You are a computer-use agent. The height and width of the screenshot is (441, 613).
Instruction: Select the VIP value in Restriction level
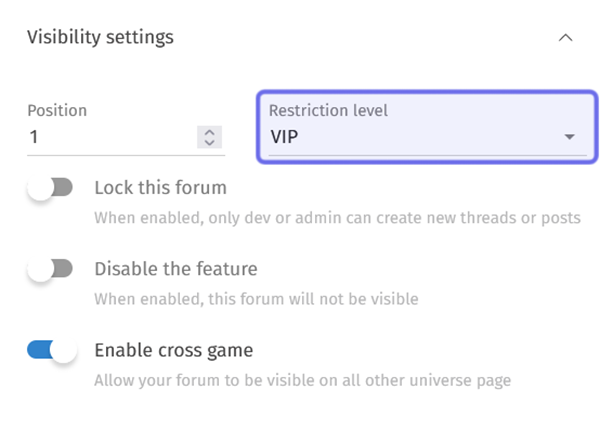(x=285, y=137)
